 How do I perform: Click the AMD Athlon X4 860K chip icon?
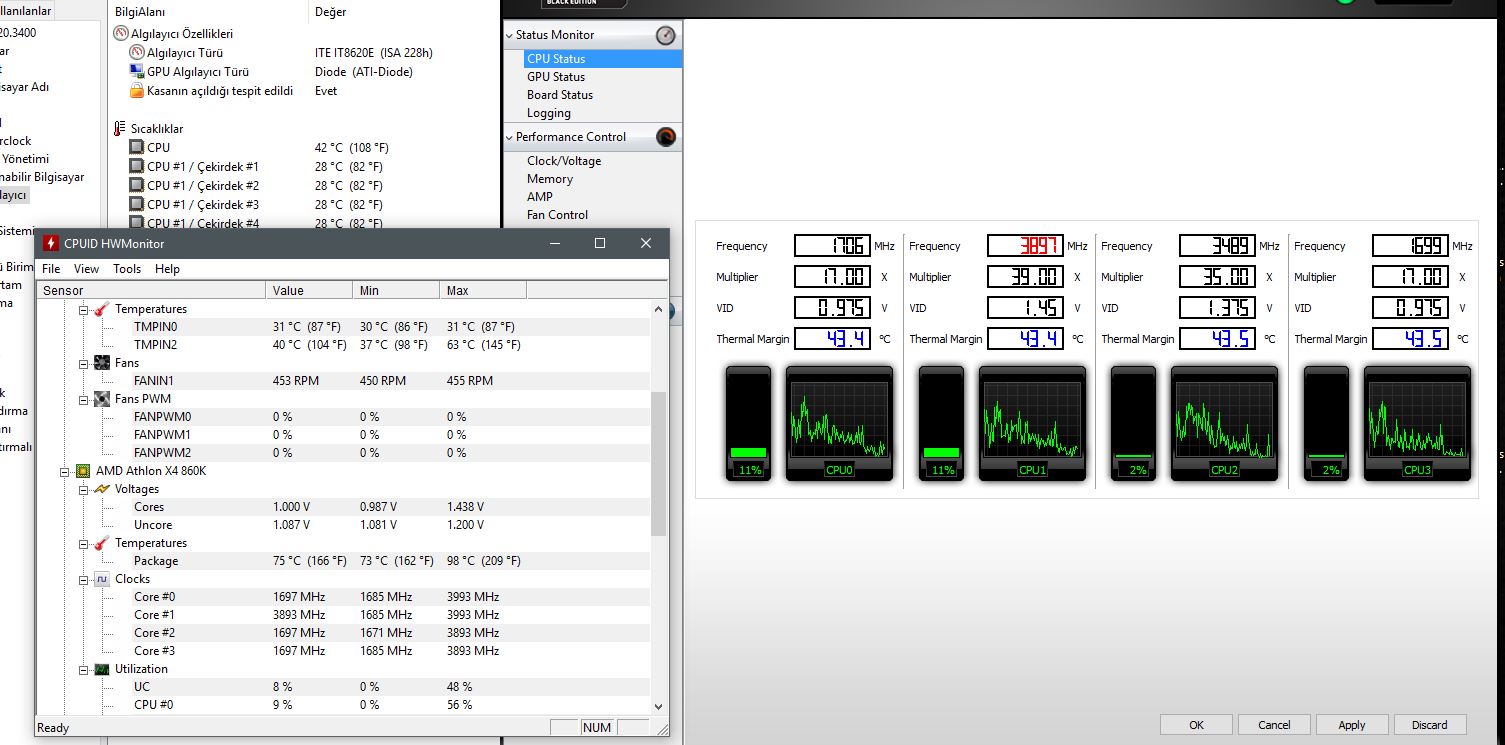tap(84, 471)
